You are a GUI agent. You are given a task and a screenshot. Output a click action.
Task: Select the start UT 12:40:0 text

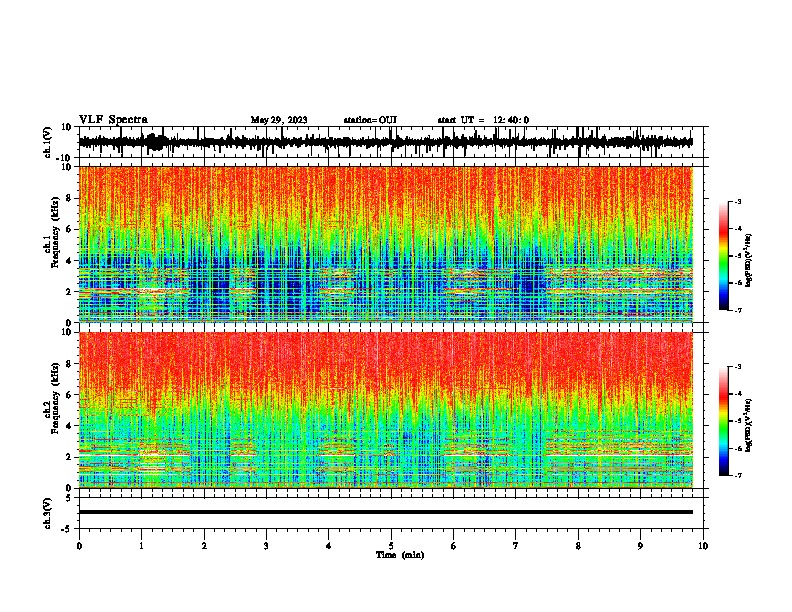483,120
